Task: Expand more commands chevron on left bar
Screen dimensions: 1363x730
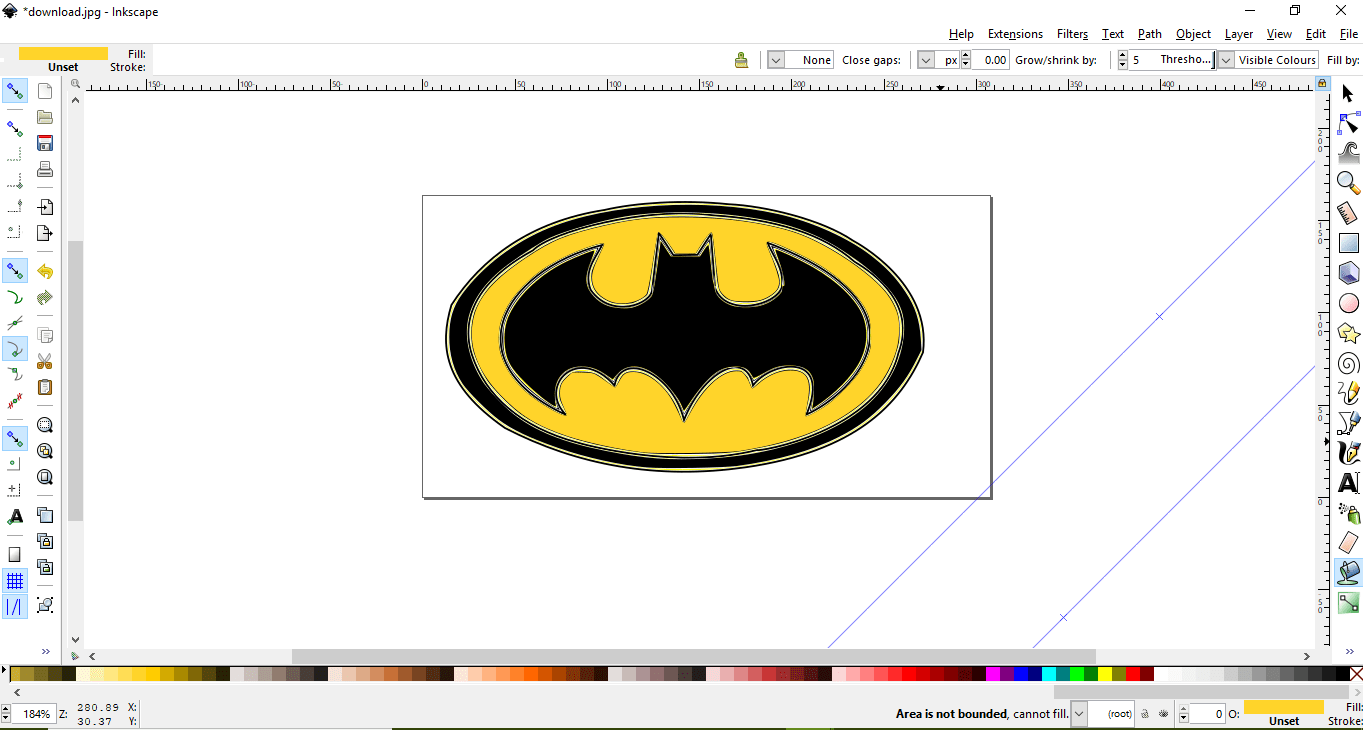Action: pyautogui.click(x=45, y=651)
